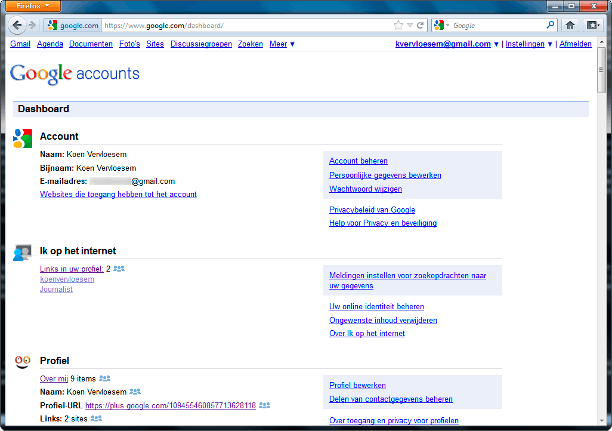Image resolution: width=612 pixels, height=431 pixels.
Task: Click Uw online identiteit beheren
Action: tap(377, 306)
